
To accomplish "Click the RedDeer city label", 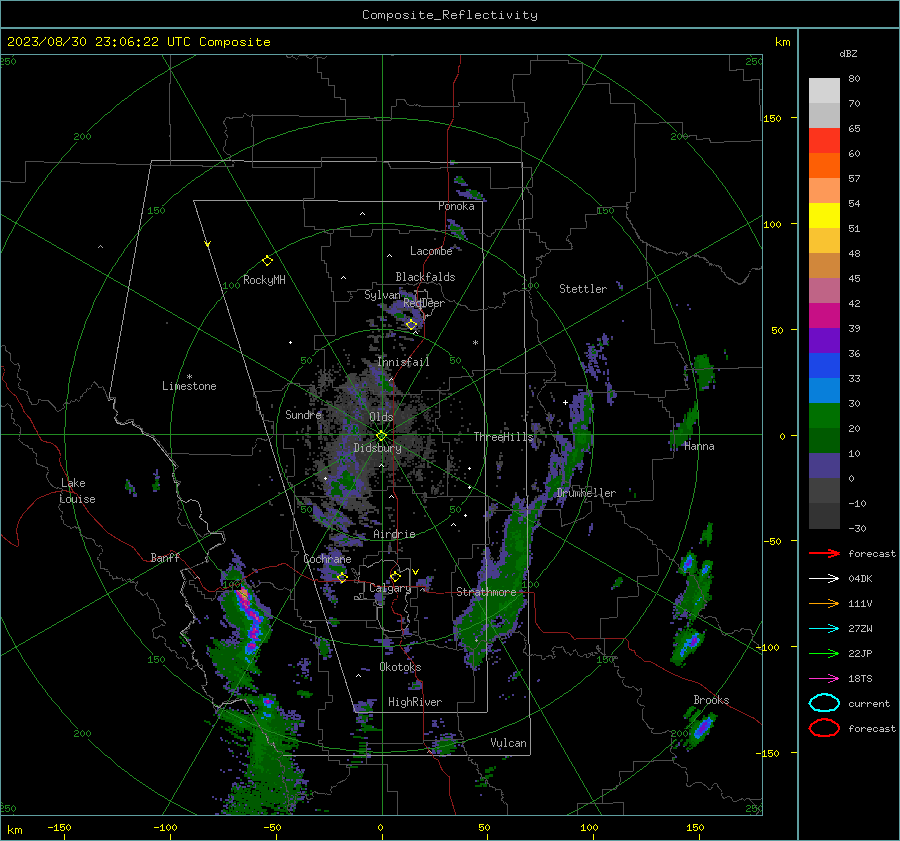I will [x=424, y=303].
